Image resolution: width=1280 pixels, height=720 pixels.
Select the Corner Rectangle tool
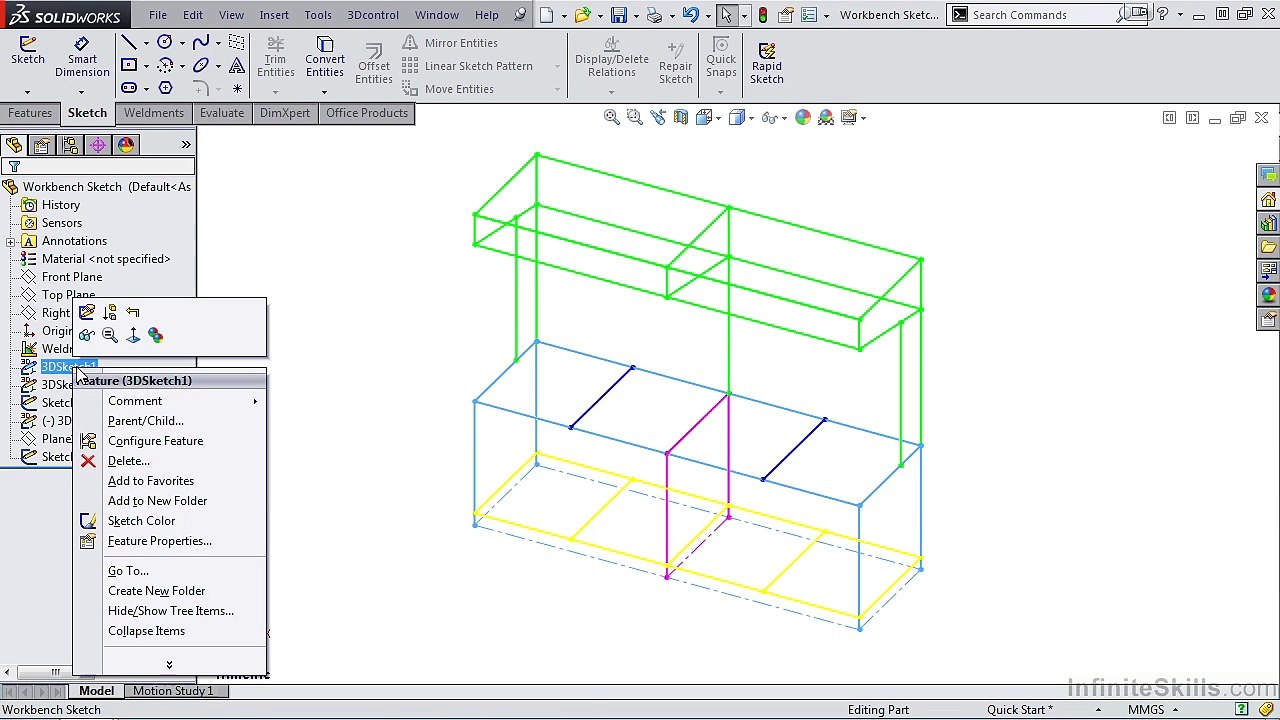point(129,65)
